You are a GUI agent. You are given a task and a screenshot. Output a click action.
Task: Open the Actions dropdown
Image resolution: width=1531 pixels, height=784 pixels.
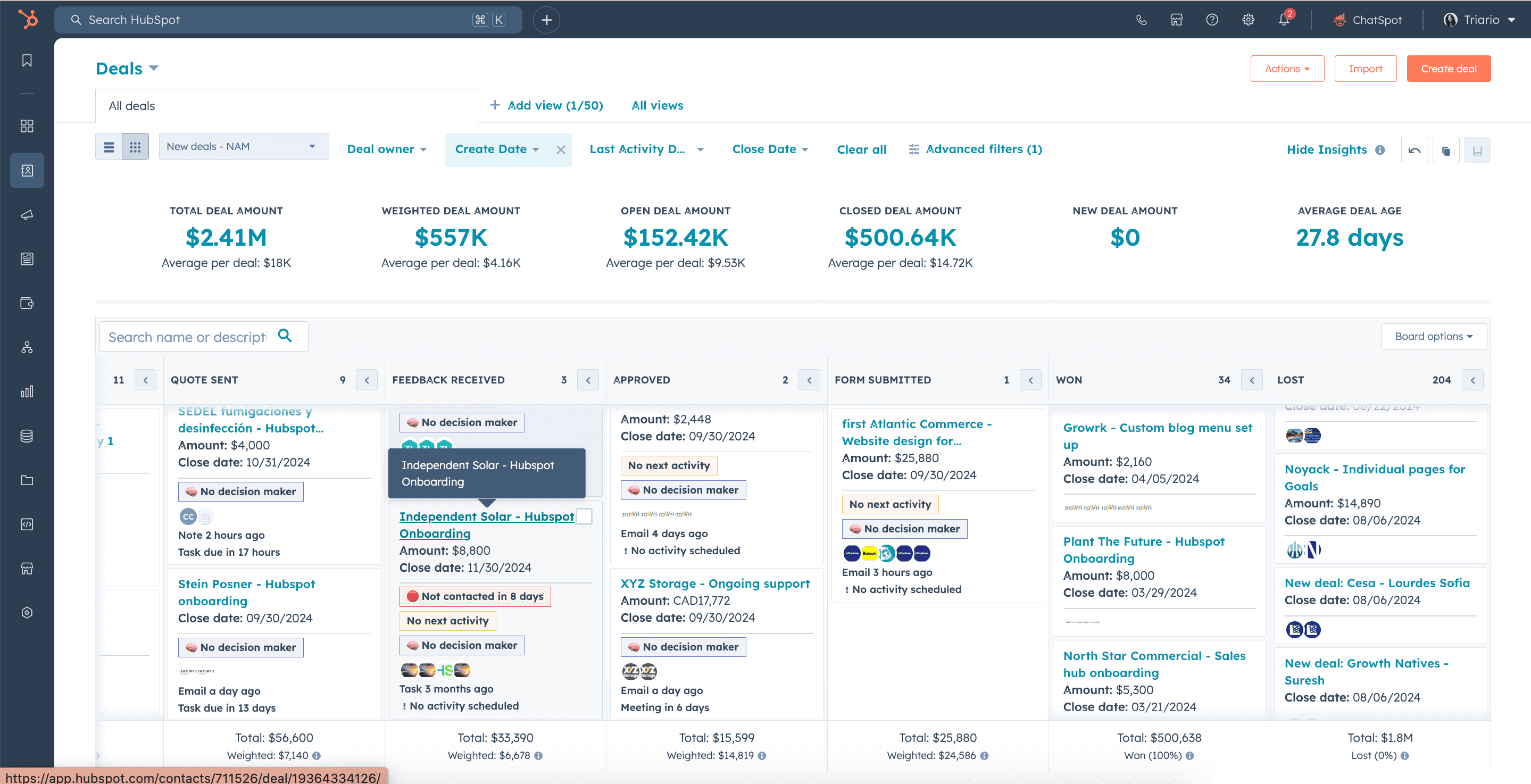(x=1287, y=69)
